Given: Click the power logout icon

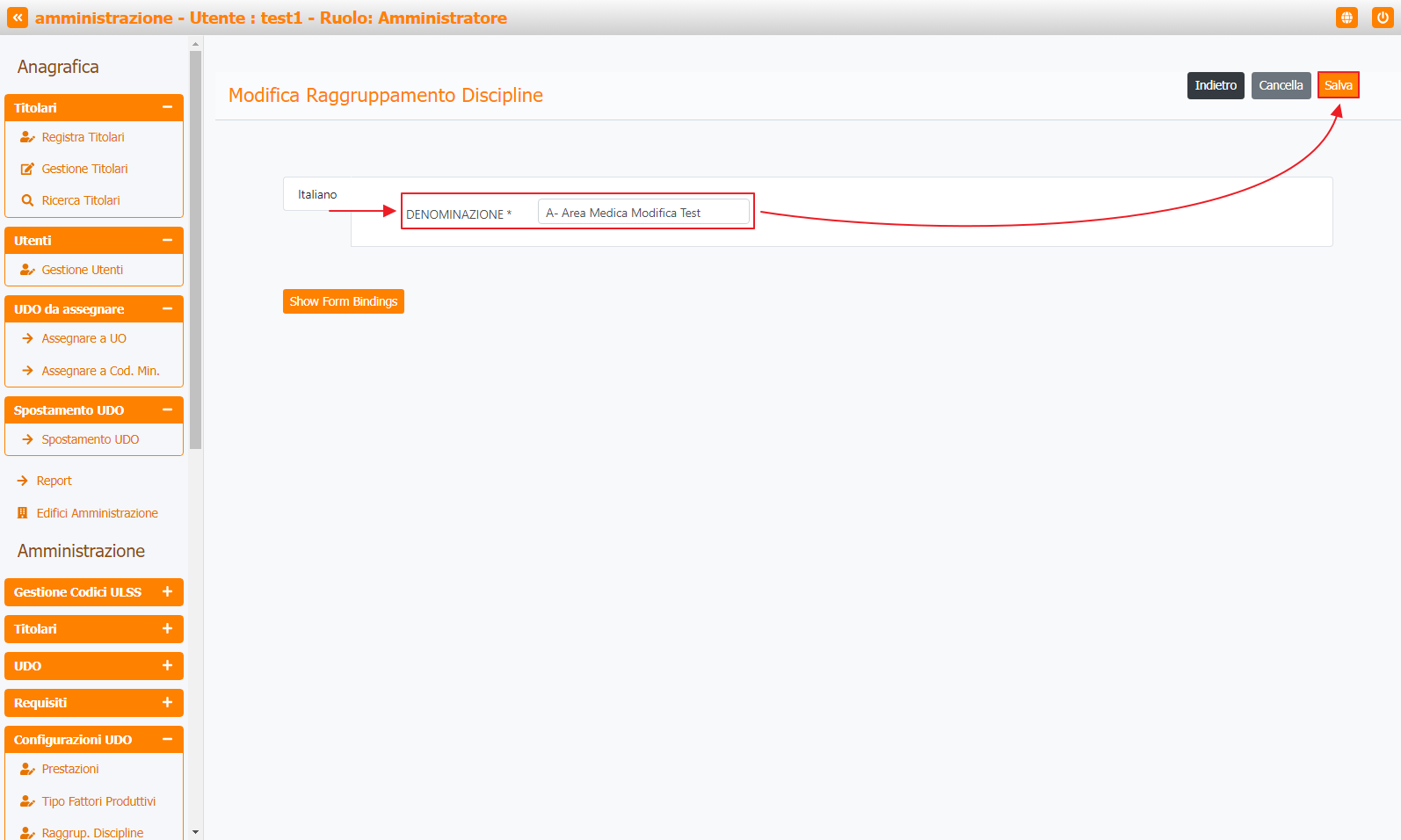Looking at the screenshot, I should pos(1383,18).
